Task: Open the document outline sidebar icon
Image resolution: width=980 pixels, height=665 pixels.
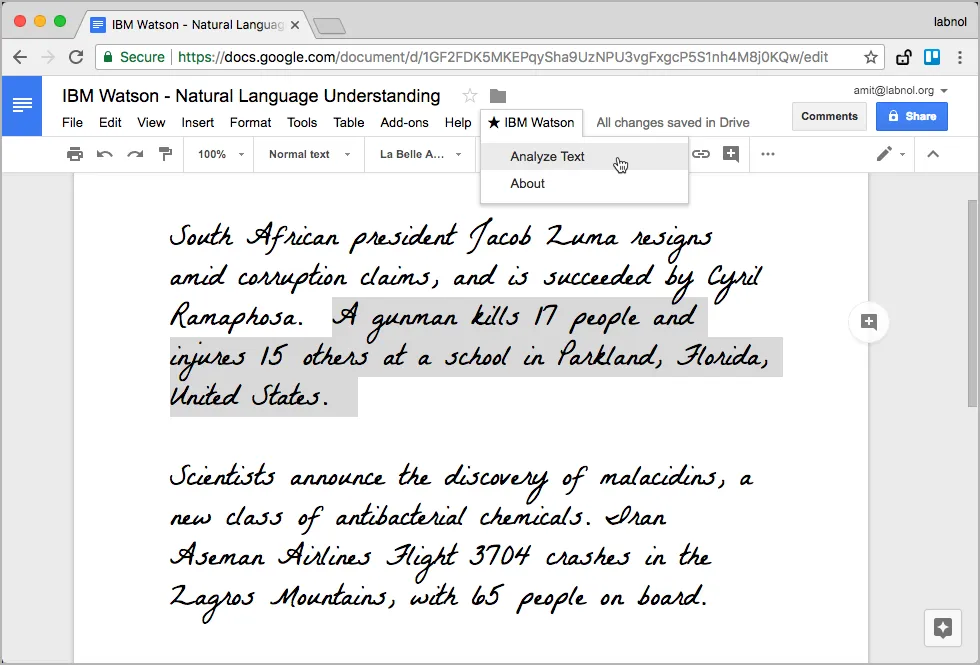Action: click(x=22, y=105)
